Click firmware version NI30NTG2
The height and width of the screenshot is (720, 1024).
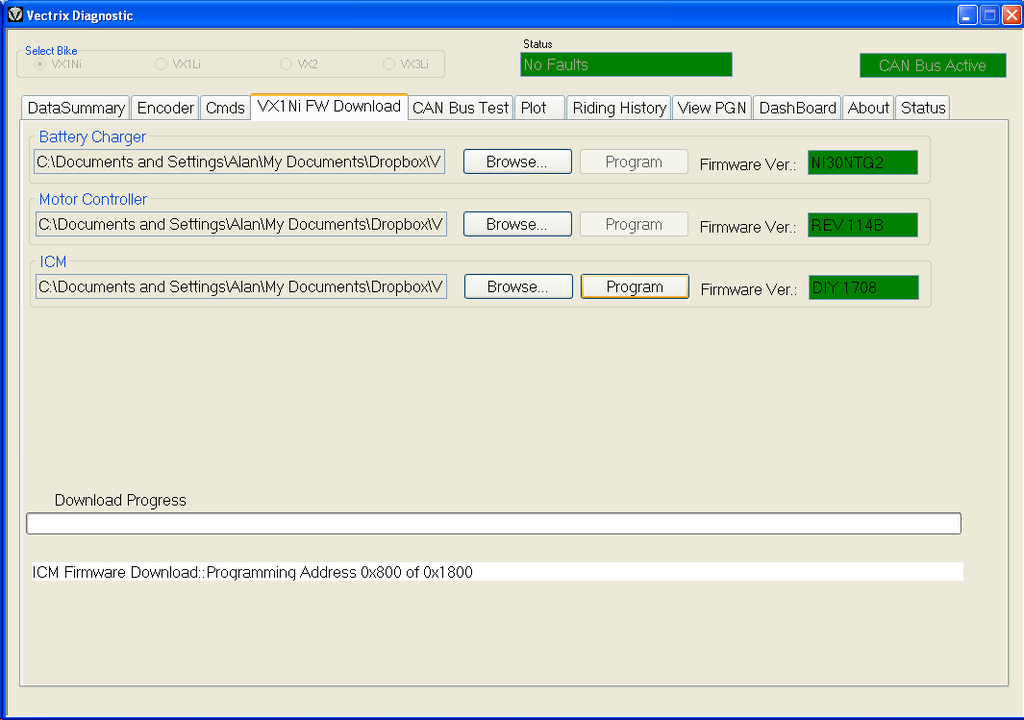[x=863, y=162]
